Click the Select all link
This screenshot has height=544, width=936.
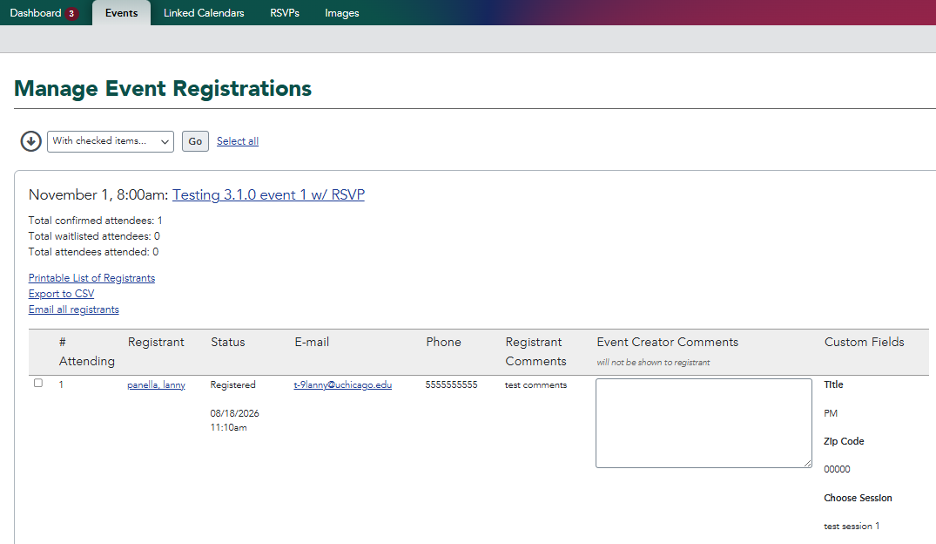click(x=238, y=142)
